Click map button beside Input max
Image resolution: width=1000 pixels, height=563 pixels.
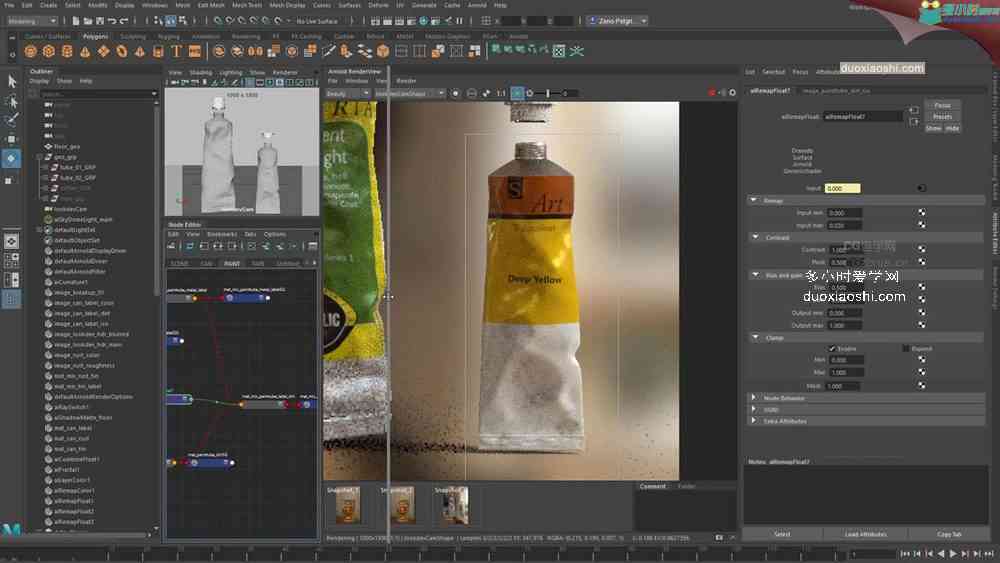(922, 224)
